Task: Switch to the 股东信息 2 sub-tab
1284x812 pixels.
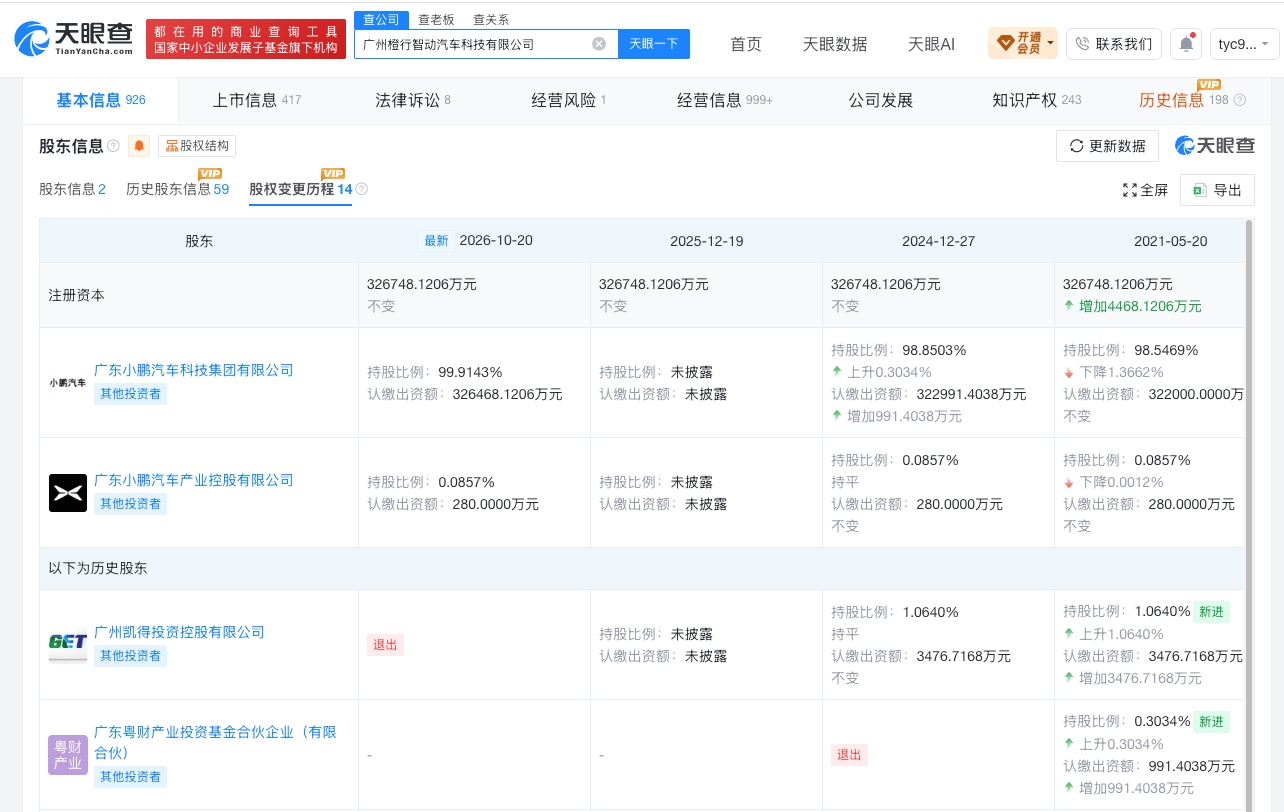Action: coord(72,189)
